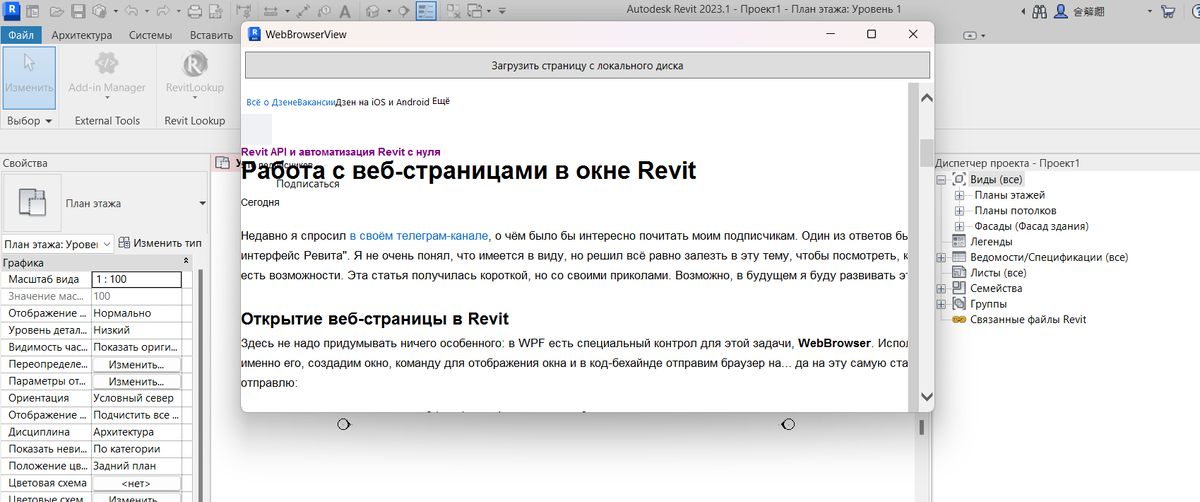Image resolution: width=1200 pixels, height=502 pixels.
Task: Expand the Группы node
Action: coord(941,304)
